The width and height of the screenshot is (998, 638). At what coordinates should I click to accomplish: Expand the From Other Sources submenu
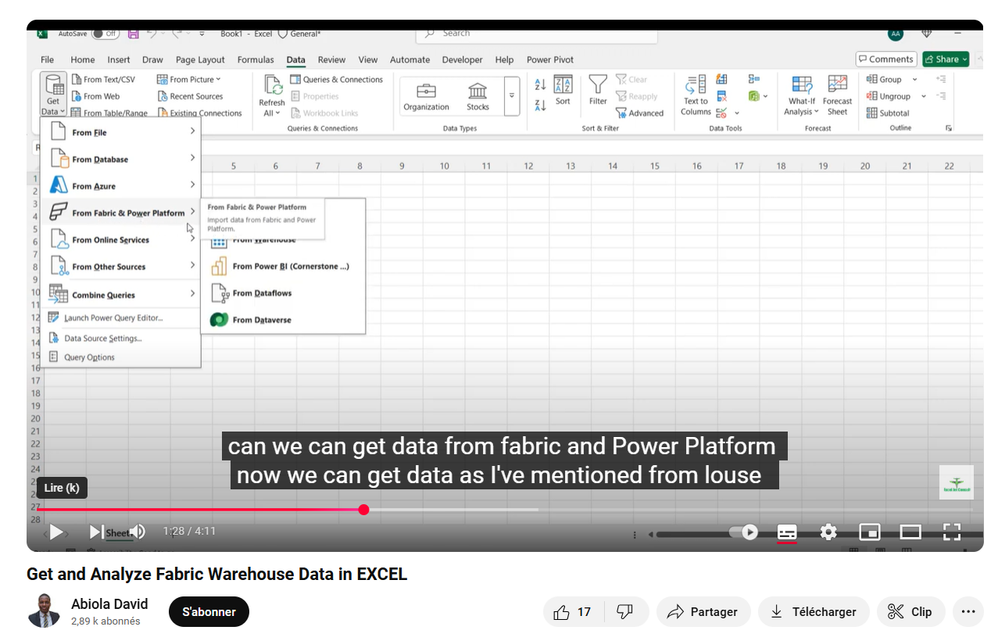[x=121, y=266]
